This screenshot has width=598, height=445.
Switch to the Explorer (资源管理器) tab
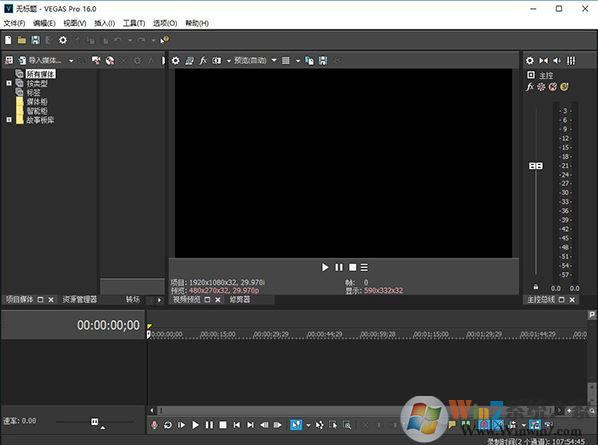click(x=80, y=300)
